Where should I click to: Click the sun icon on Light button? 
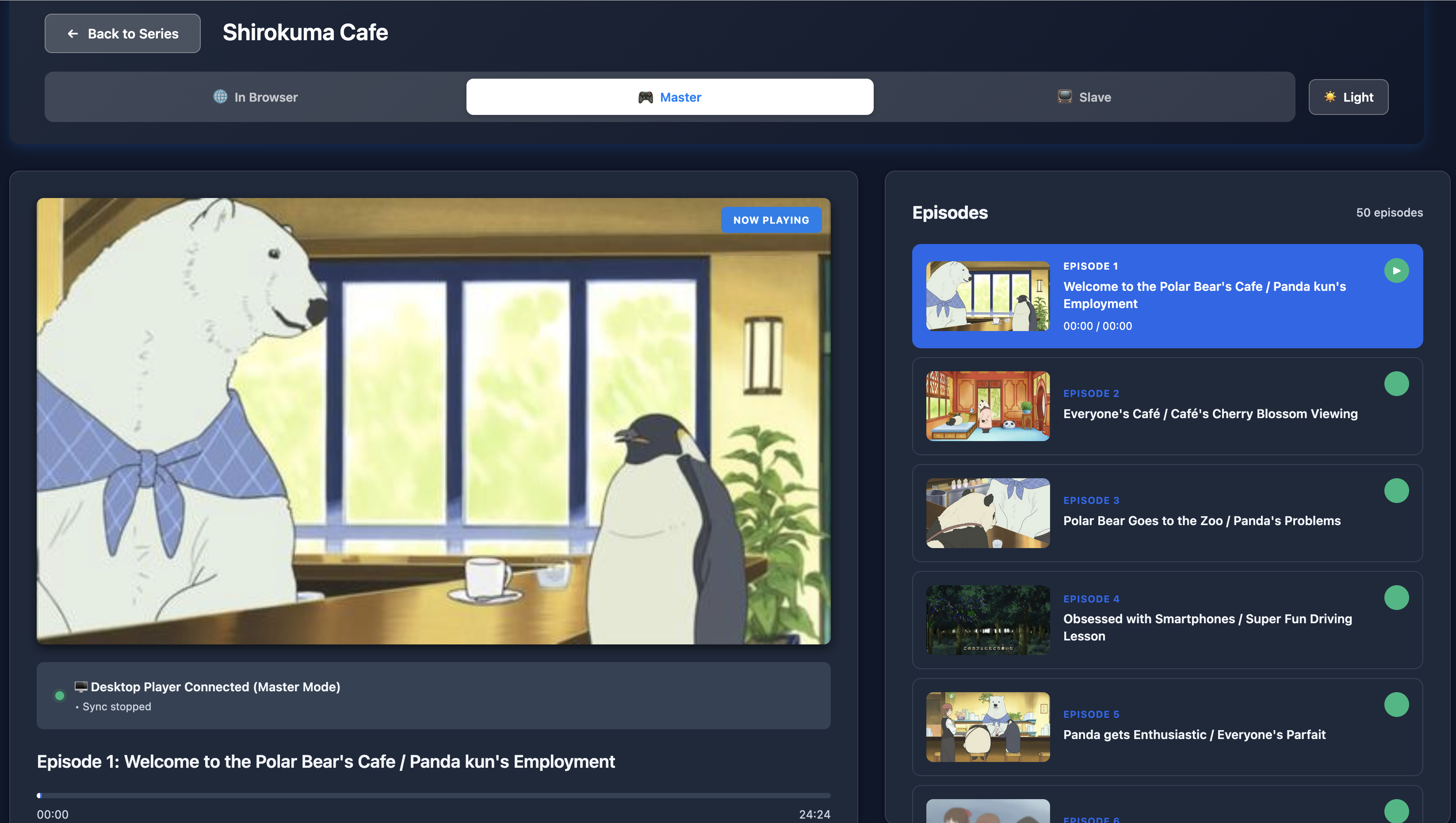click(1330, 97)
